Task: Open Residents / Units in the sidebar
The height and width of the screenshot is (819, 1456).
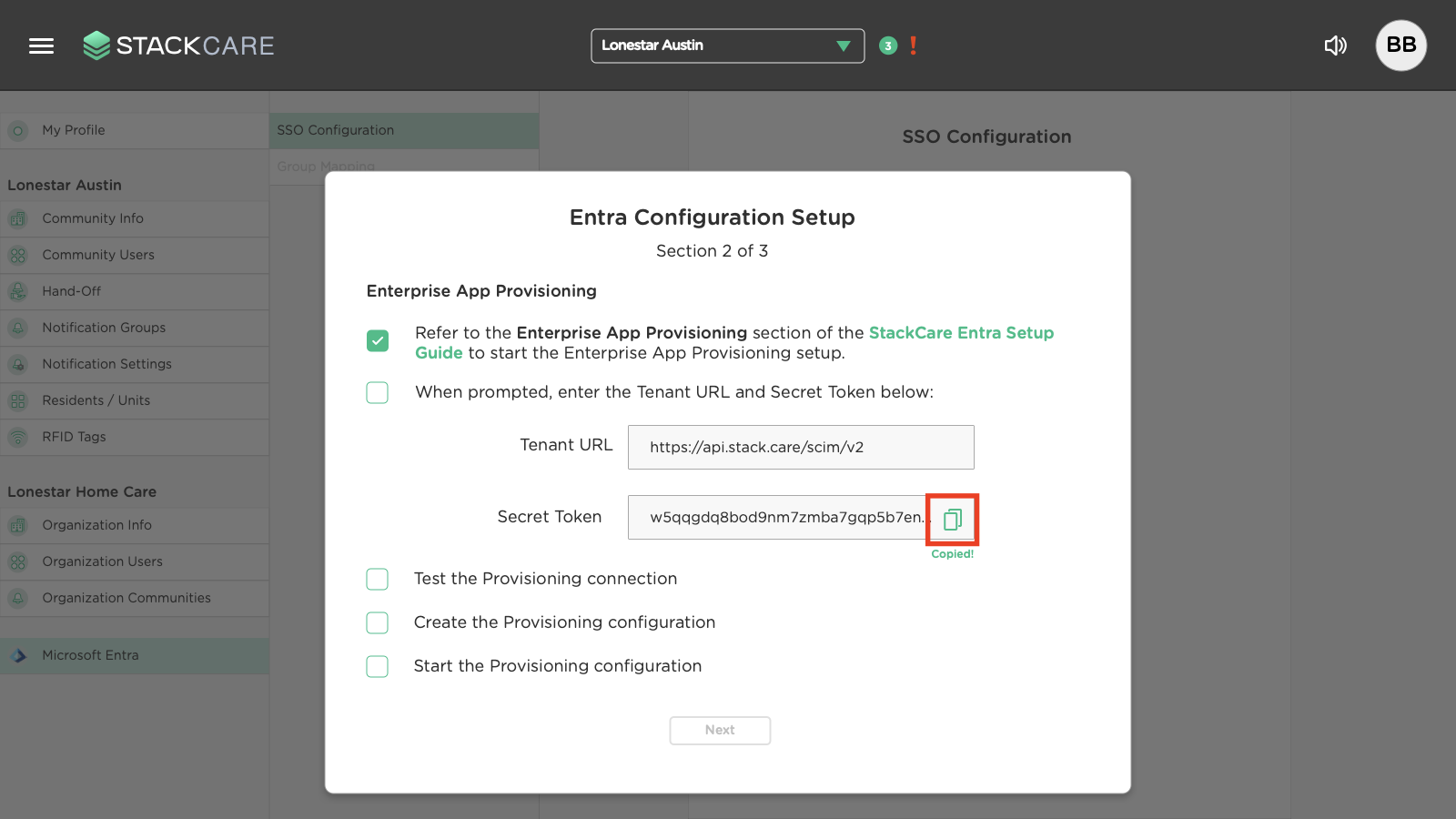Action: 134,400
